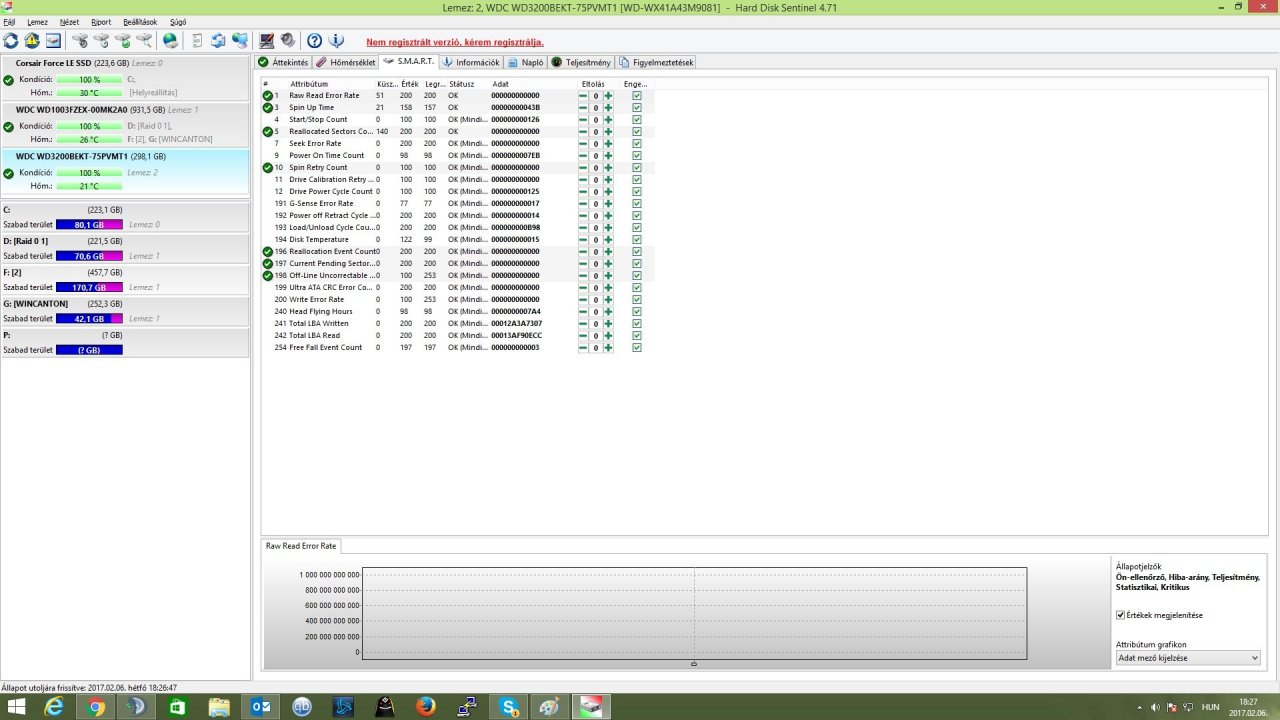Open Google Chrome from the taskbar
Screen dimensions: 1280x720
[95, 706]
